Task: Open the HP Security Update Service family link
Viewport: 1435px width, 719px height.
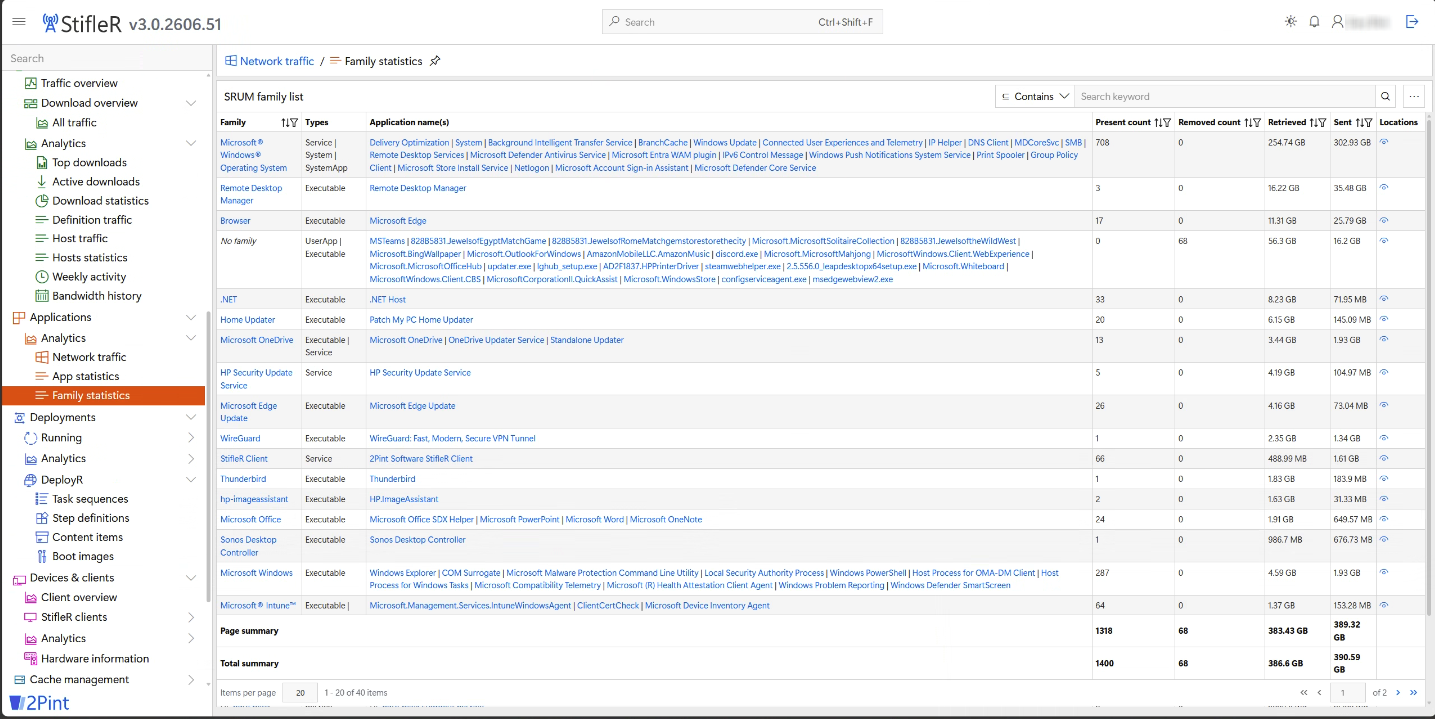Action: (x=256, y=379)
